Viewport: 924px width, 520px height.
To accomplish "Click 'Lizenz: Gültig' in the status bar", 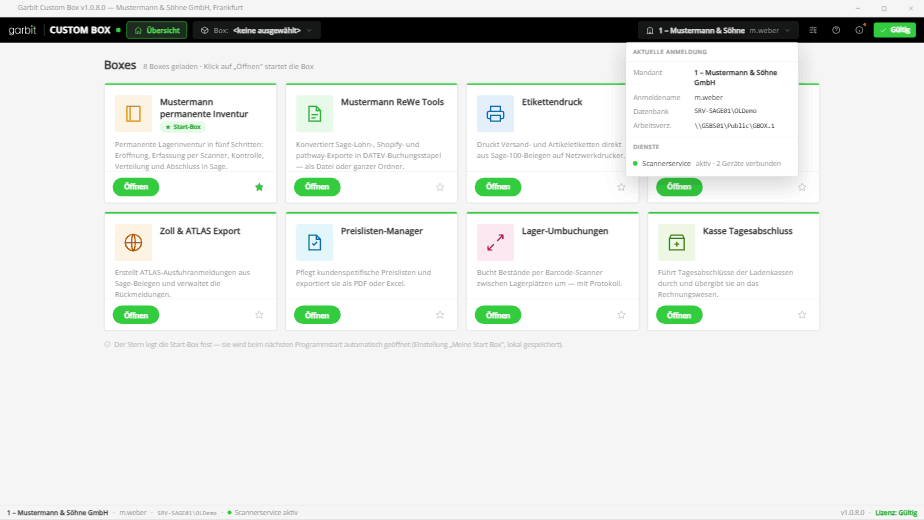I will (896, 512).
